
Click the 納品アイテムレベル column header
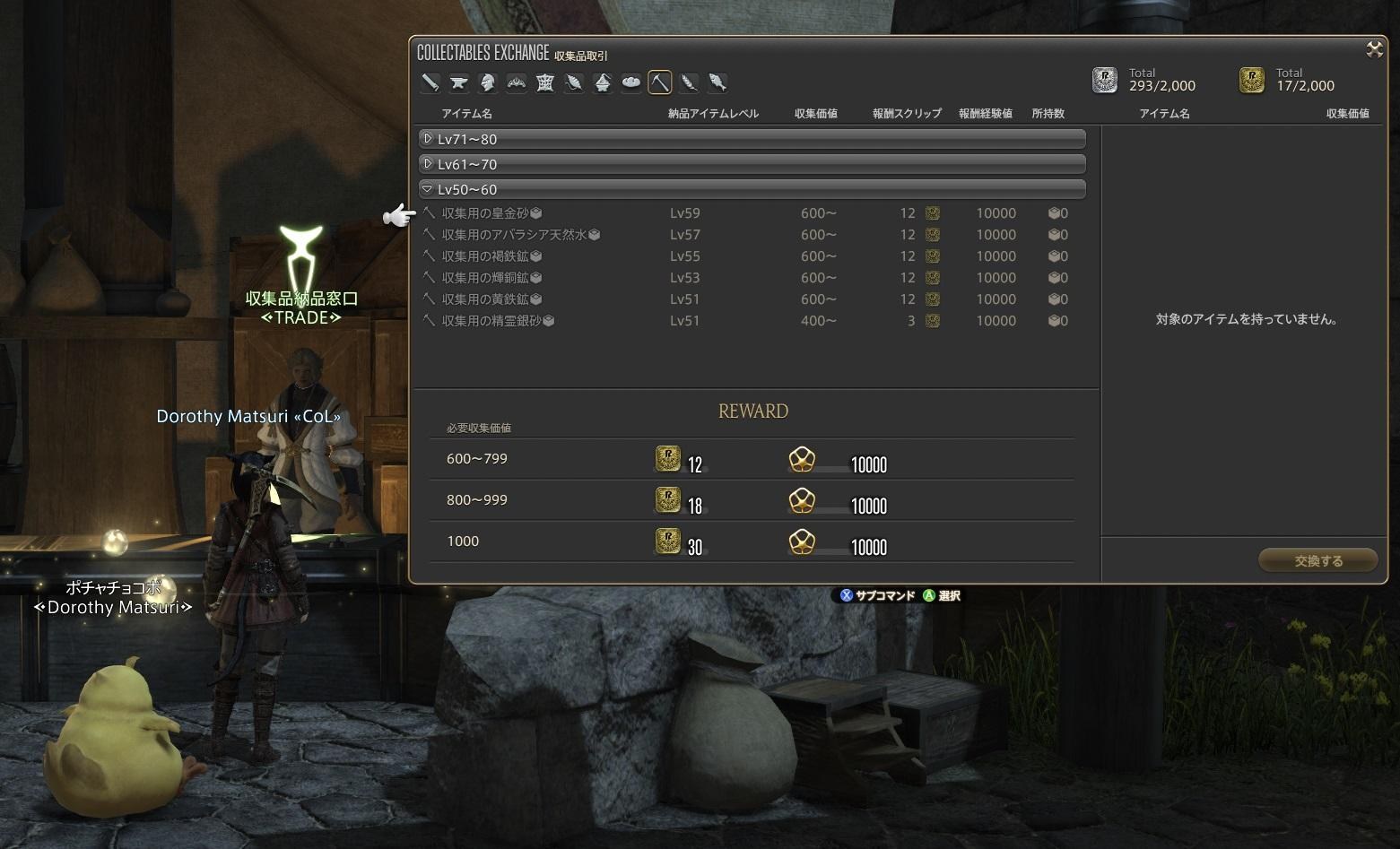click(713, 114)
